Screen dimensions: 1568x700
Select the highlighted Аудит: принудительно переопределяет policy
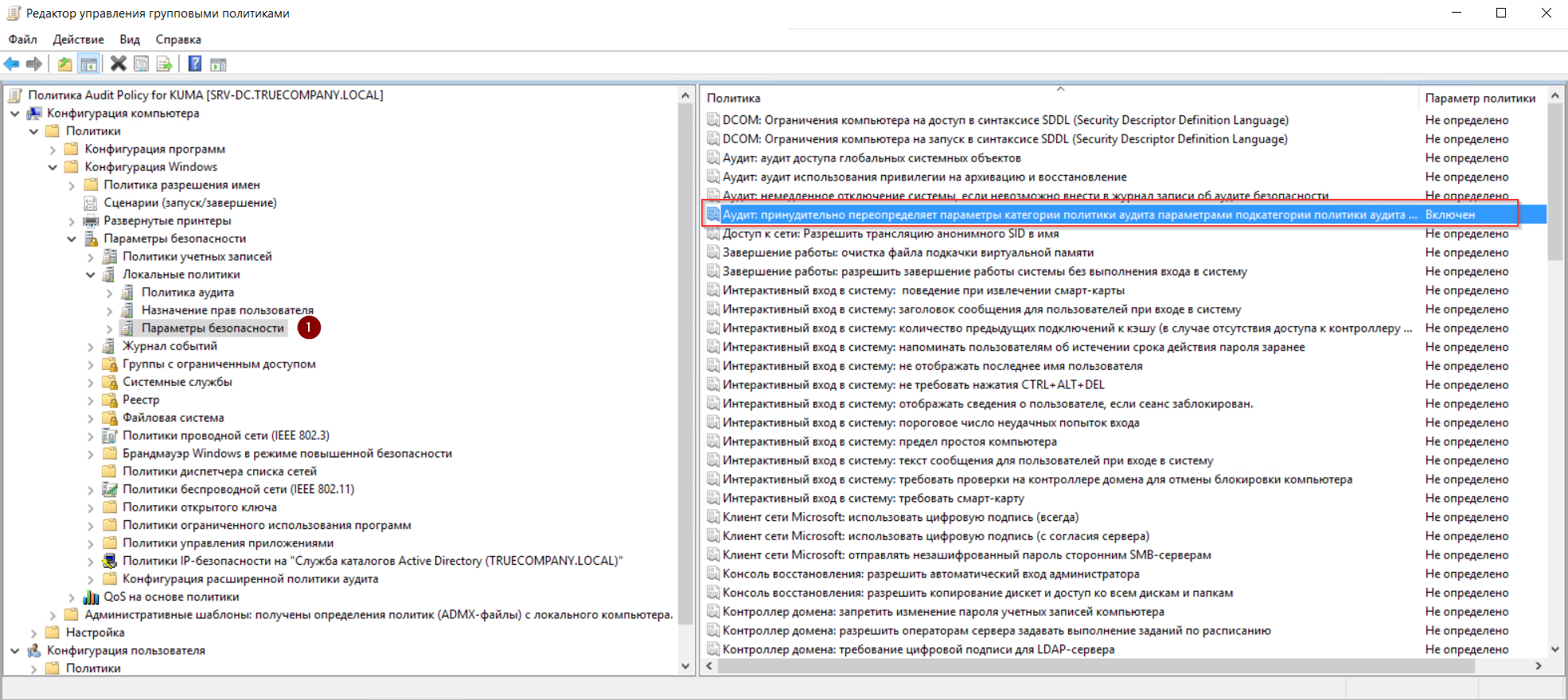click(x=1068, y=215)
